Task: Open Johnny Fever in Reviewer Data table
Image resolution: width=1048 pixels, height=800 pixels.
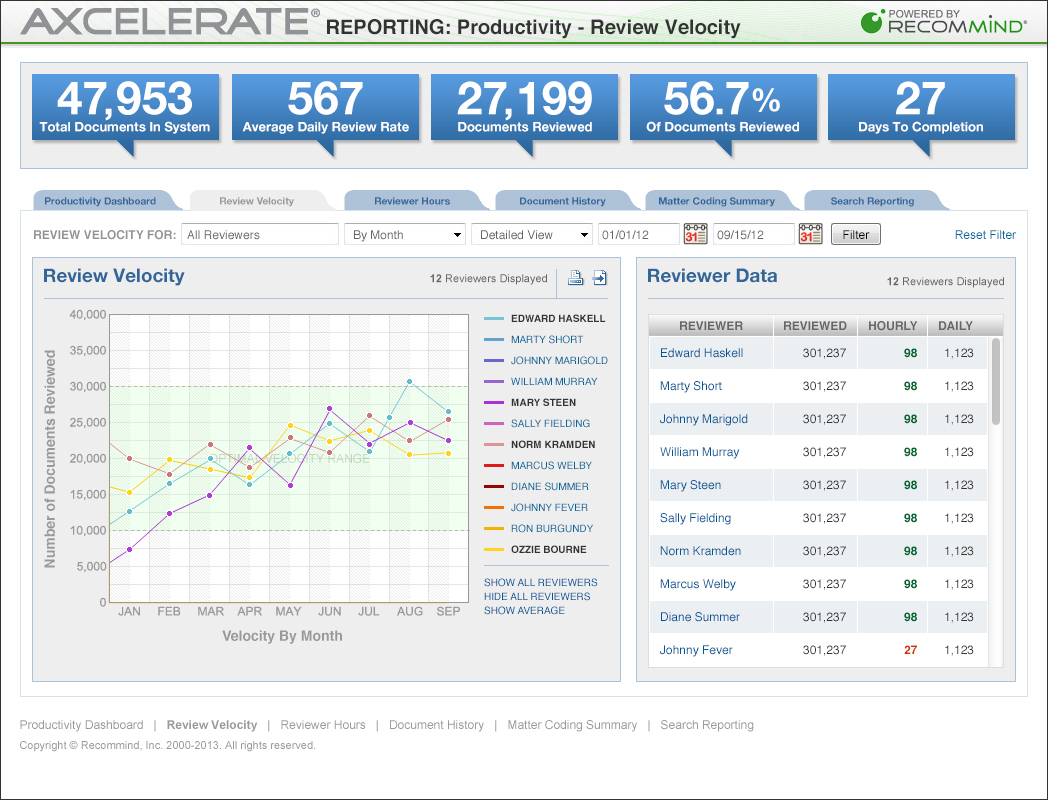Action: click(696, 650)
